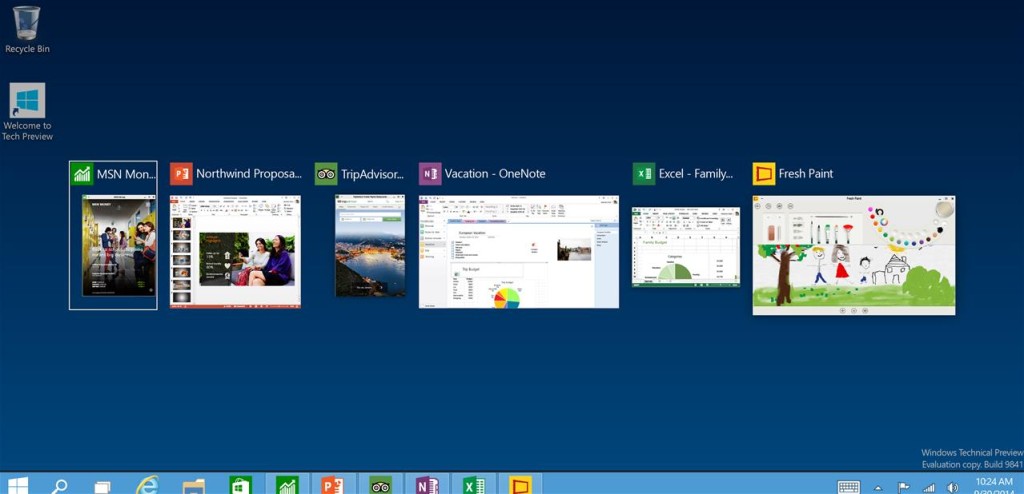Open Task View from the taskbar

(102, 486)
